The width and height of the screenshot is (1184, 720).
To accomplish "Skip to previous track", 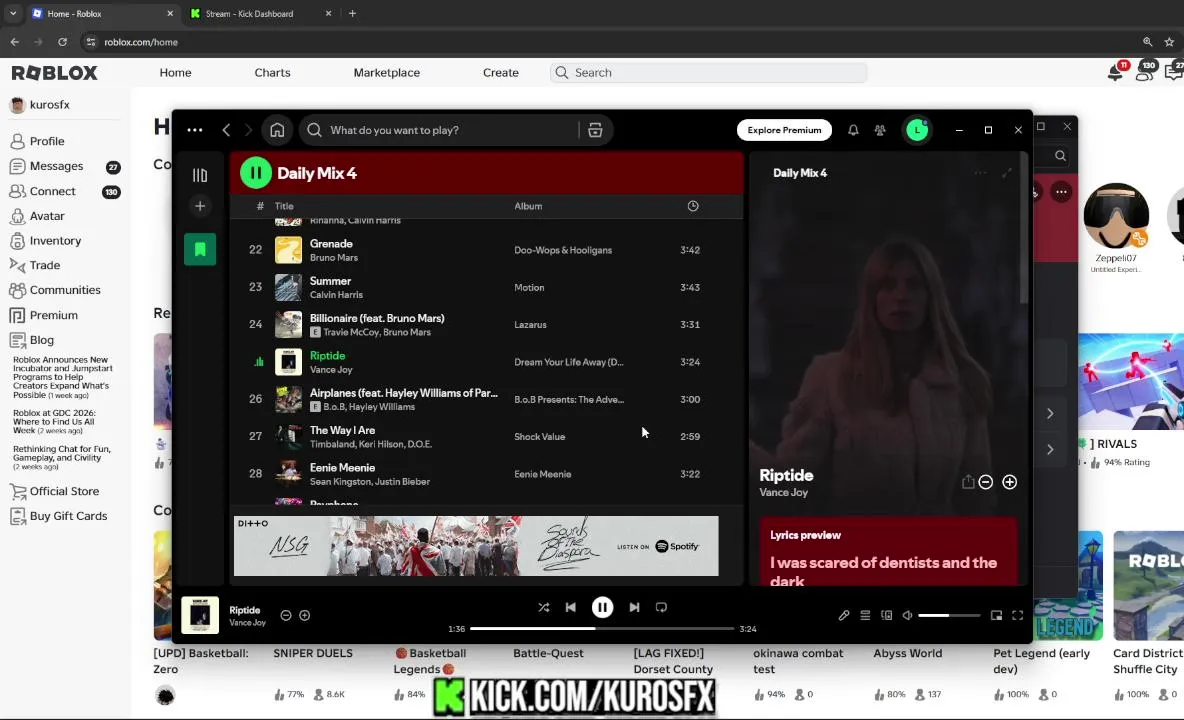I will (x=571, y=607).
